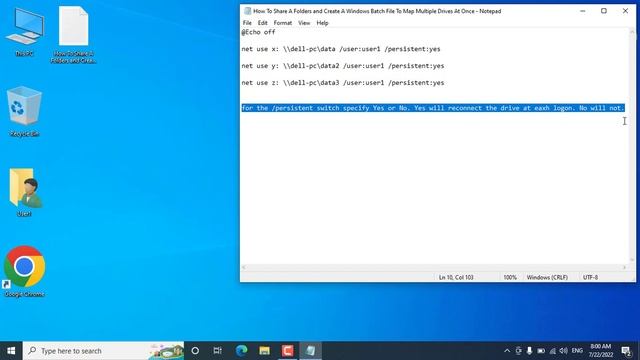Open the Edit menu in Notepad
Viewport: 640px width, 360px height.
(262, 23)
